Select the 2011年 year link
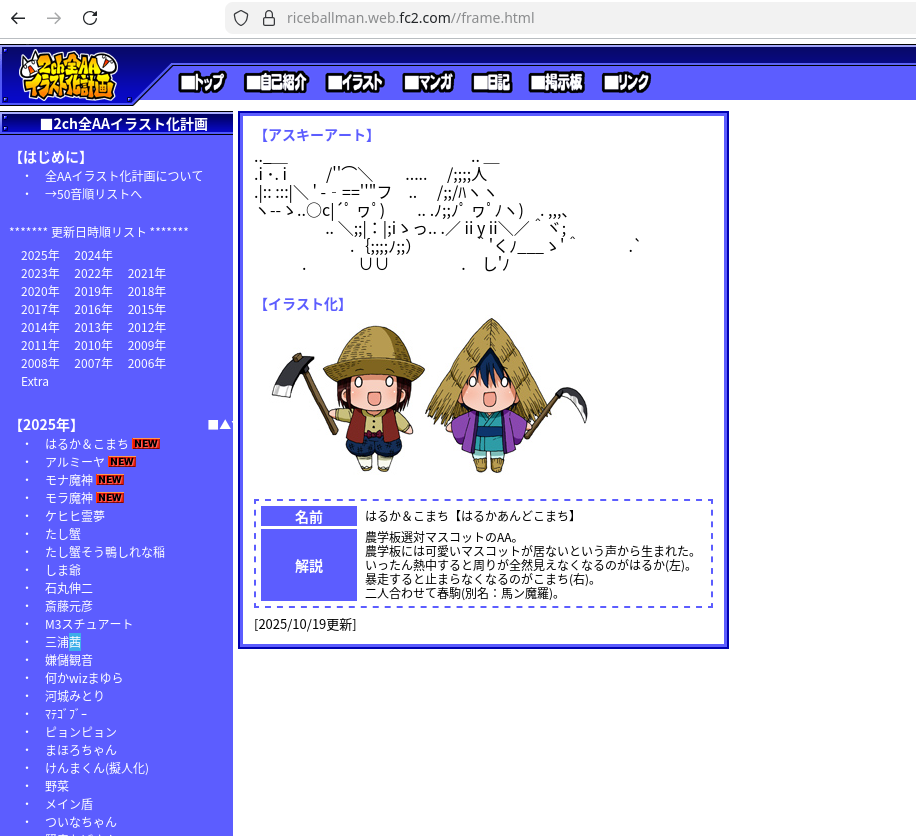This screenshot has height=836, width=916. (x=40, y=346)
